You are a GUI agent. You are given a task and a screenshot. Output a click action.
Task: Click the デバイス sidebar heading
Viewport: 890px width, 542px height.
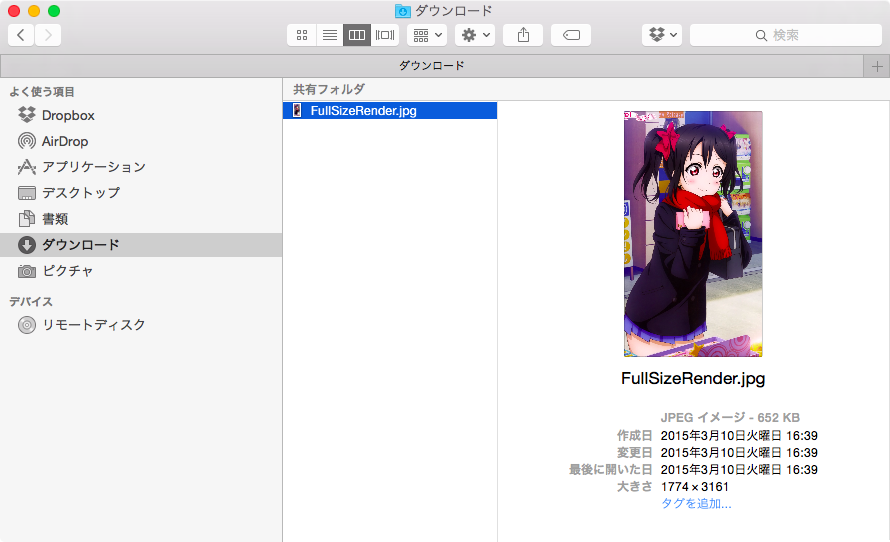31,302
